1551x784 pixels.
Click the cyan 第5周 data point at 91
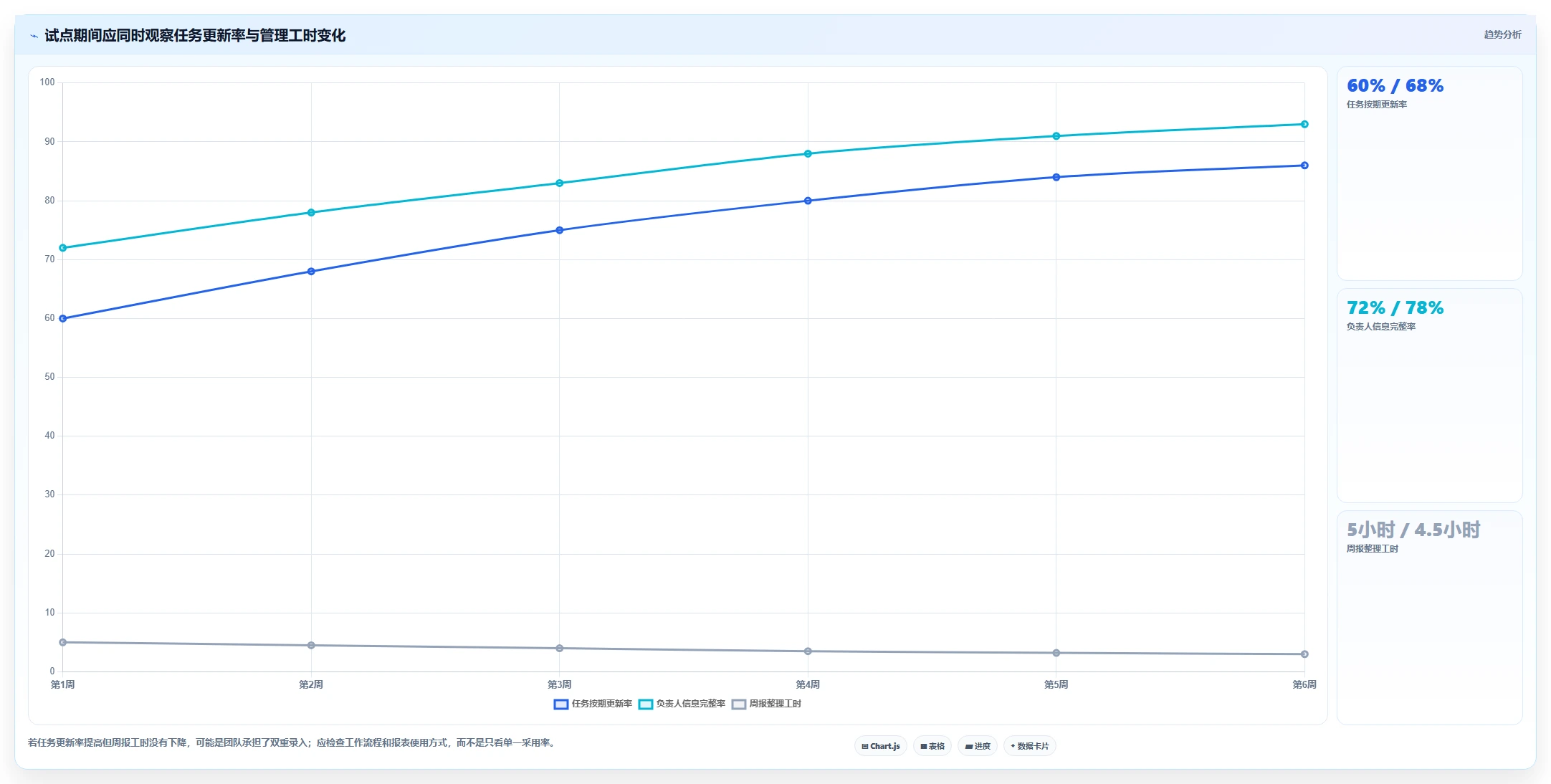1056,136
